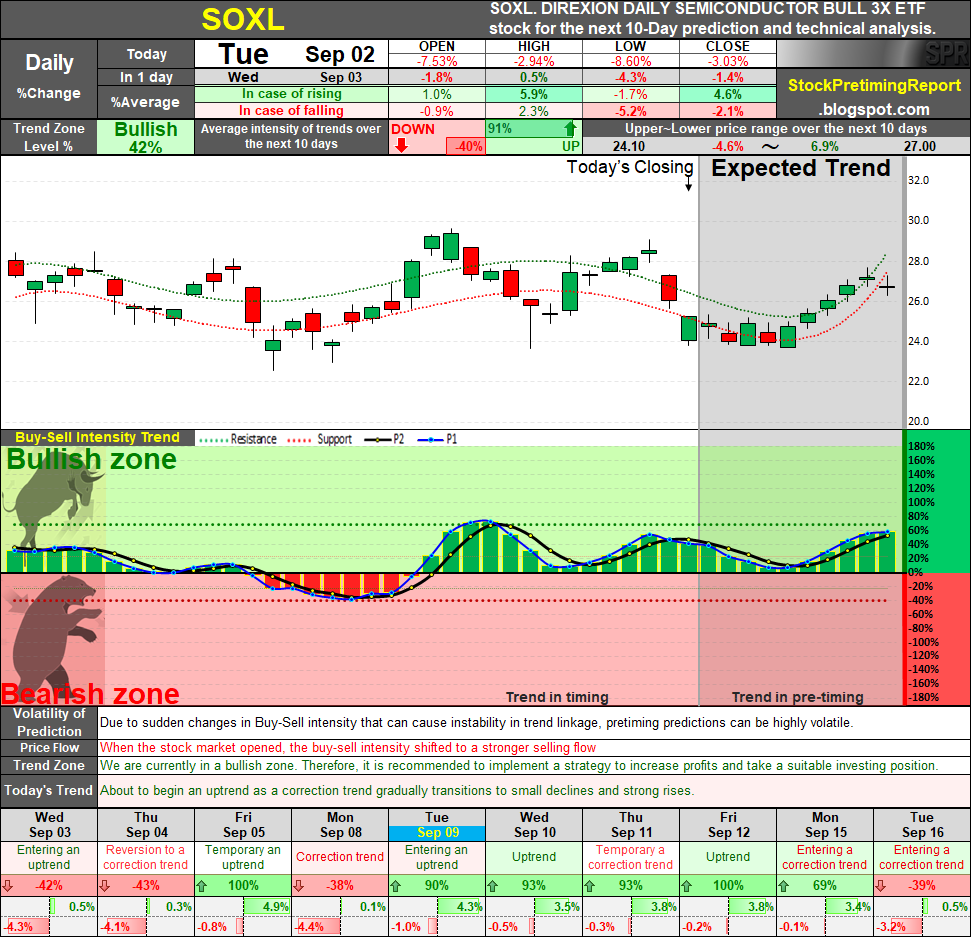Click today's close change -3.03%
The height and width of the screenshot is (937, 971).
728,61
